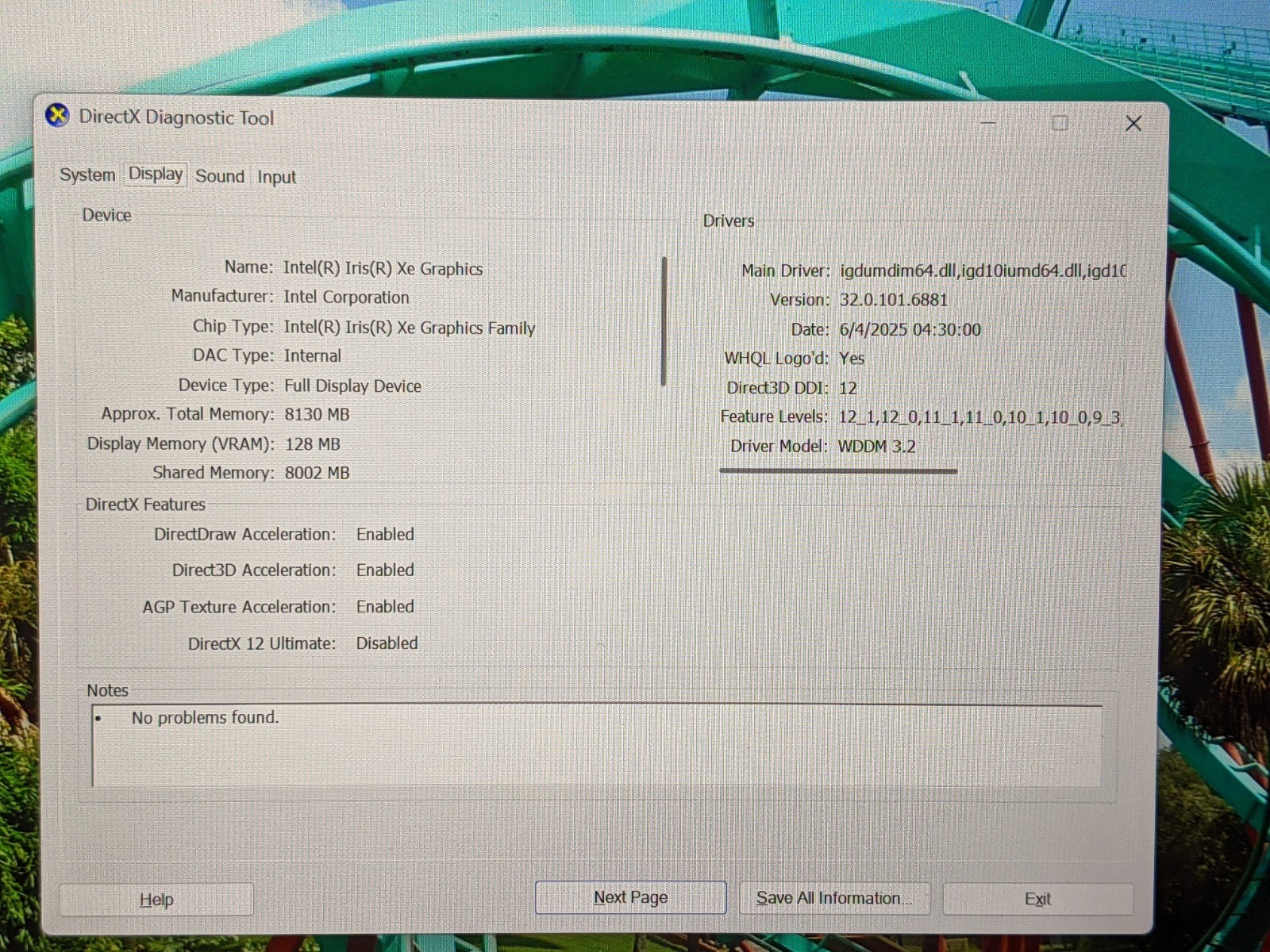Click driver version '32.0.101.6881'
Image resolution: width=1270 pixels, height=952 pixels.
coord(894,300)
